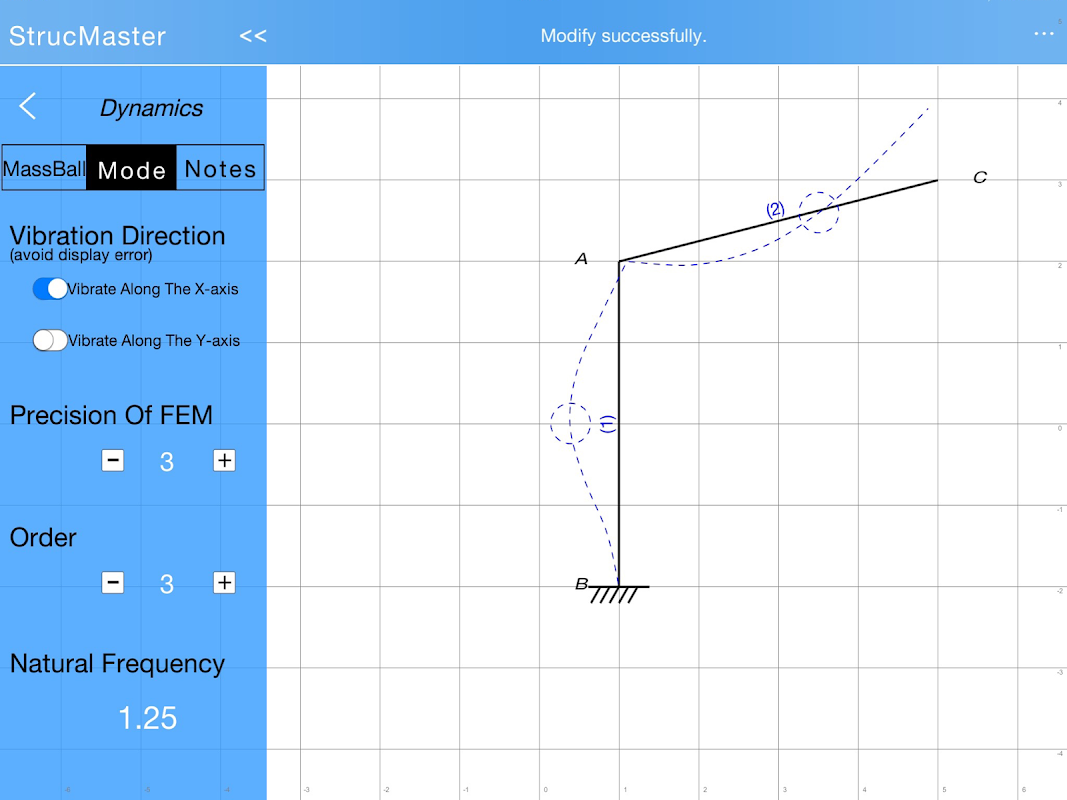Open the three-dot more options menu

click(x=1043, y=34)
